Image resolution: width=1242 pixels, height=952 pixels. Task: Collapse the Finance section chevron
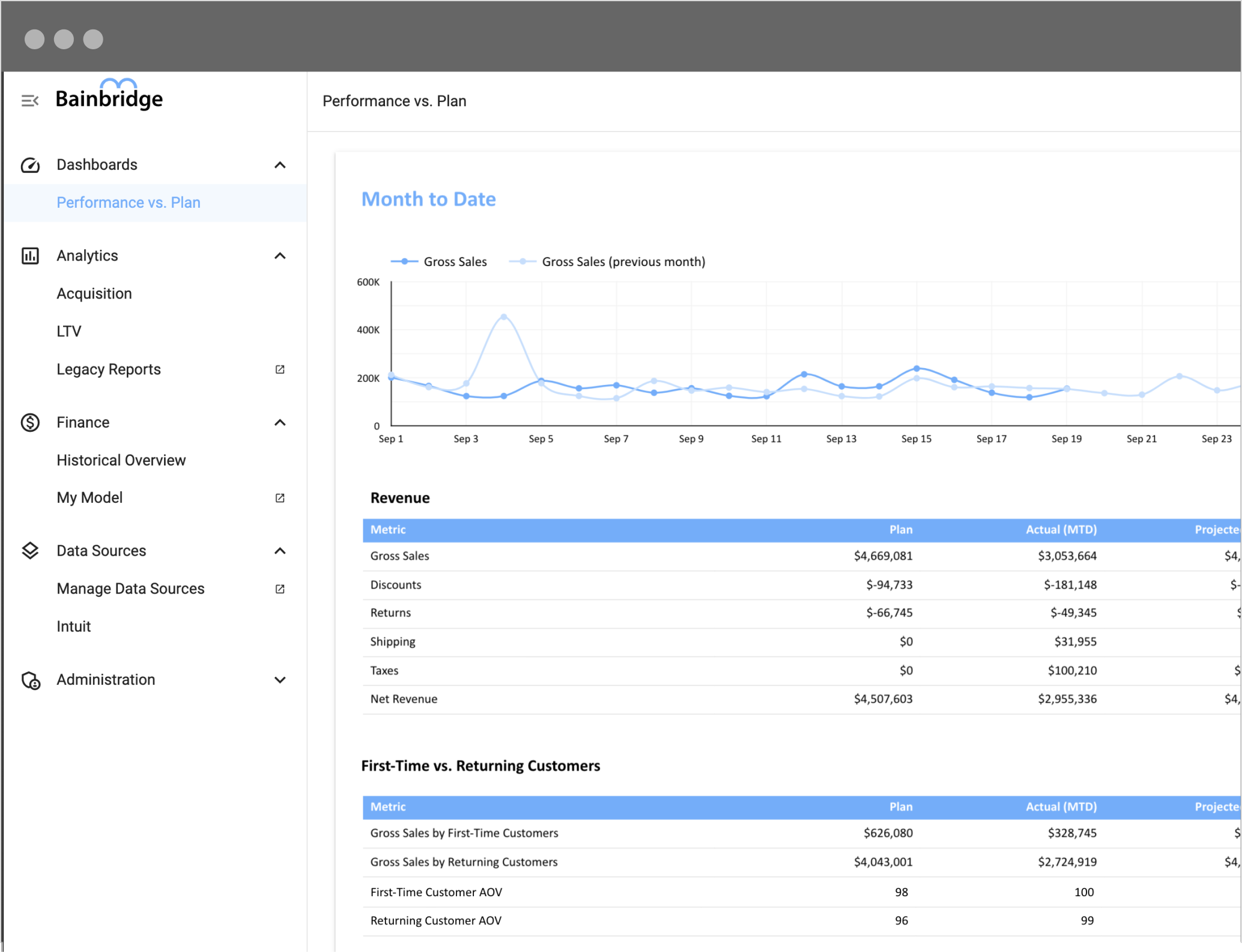click(x=280, y=423)
